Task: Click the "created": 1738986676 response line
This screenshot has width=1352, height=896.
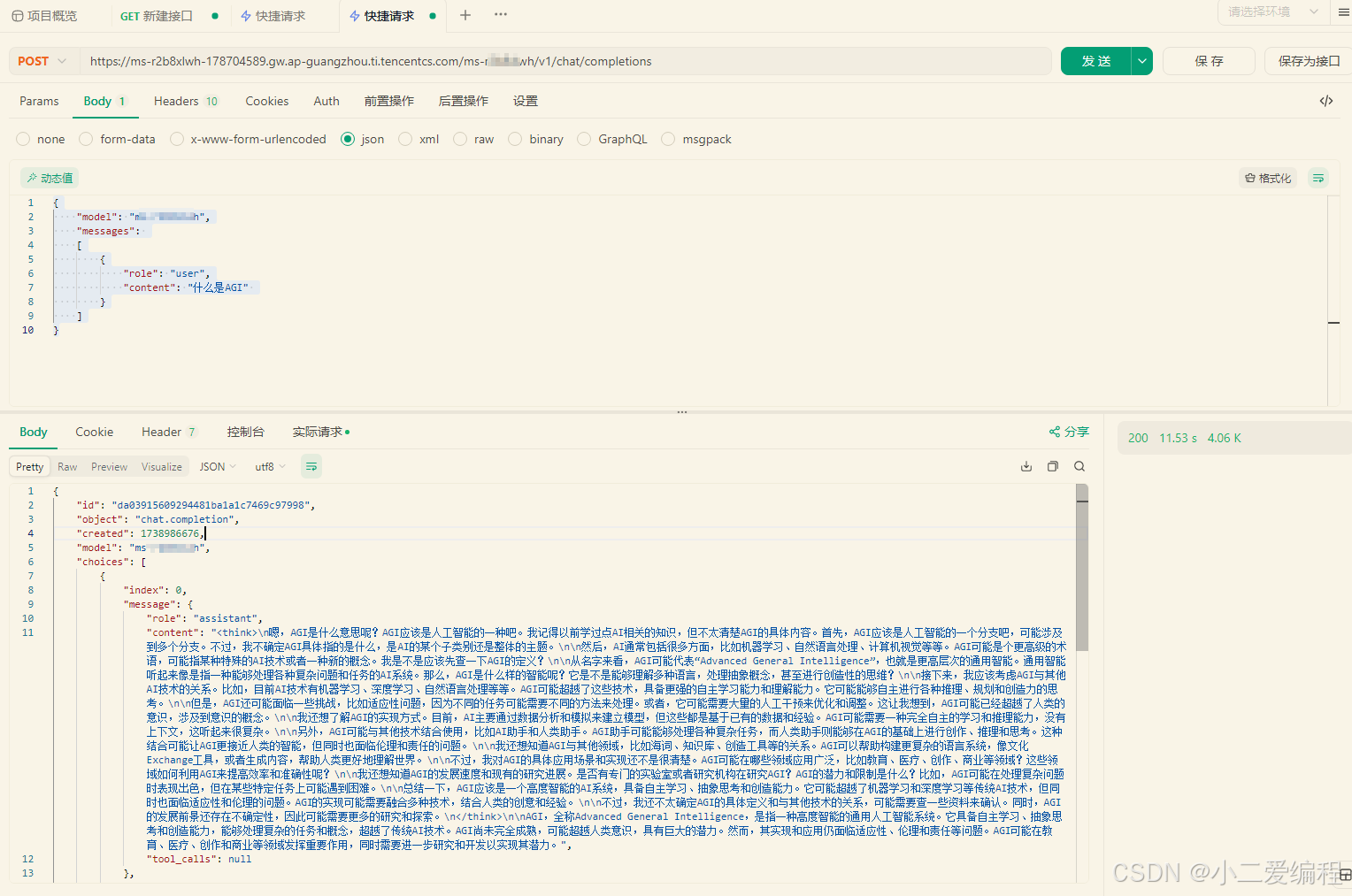Action: point(141,533)
